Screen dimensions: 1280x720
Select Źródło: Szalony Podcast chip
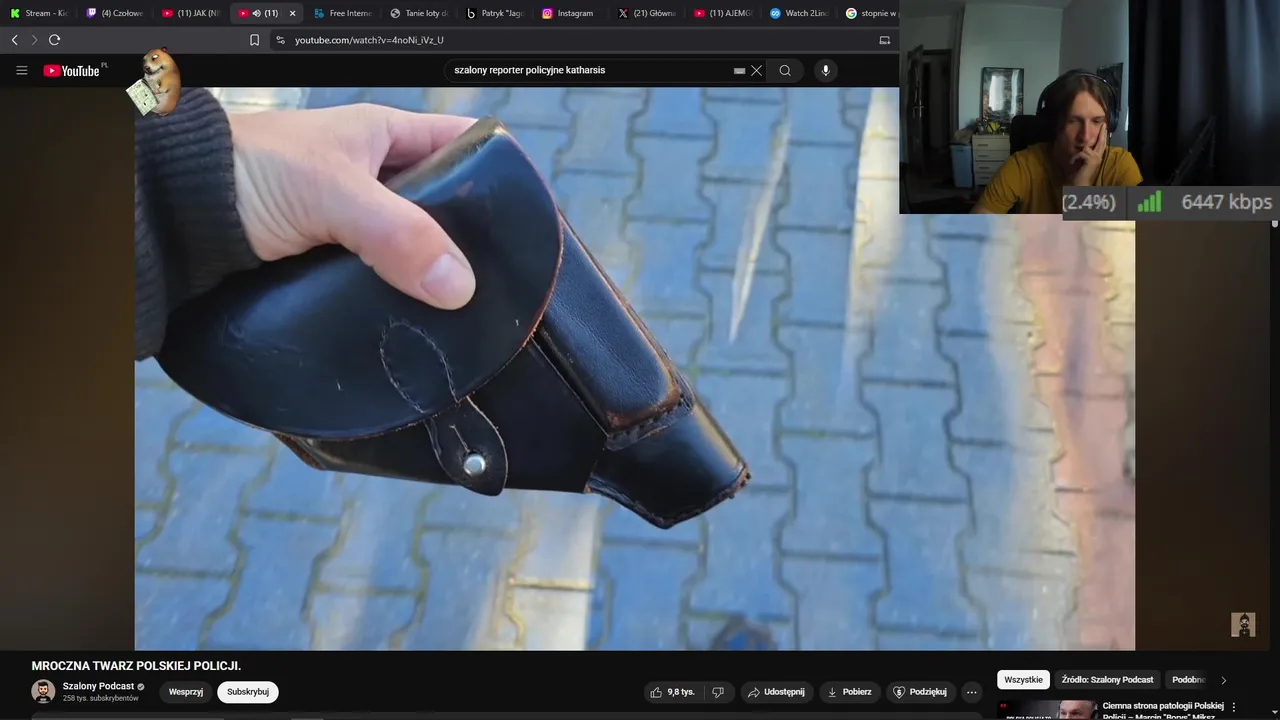pyautogui.click(x=1107, y=680)
